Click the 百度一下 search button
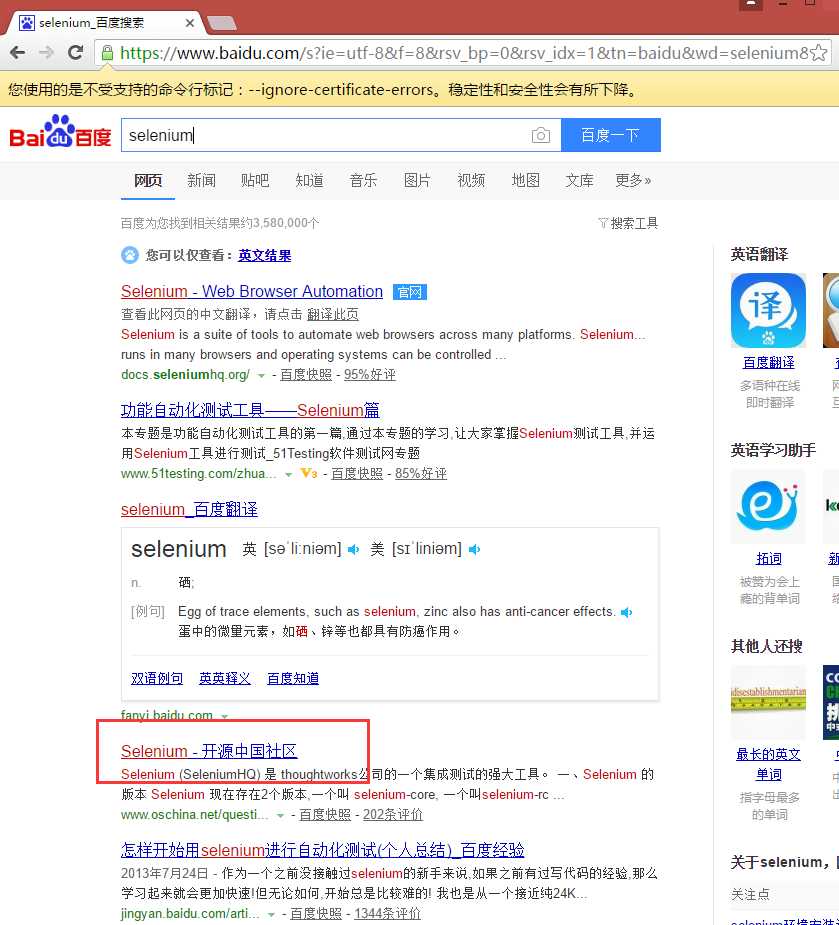Screen dimensions: 839x925 click(x=611, y=135)
